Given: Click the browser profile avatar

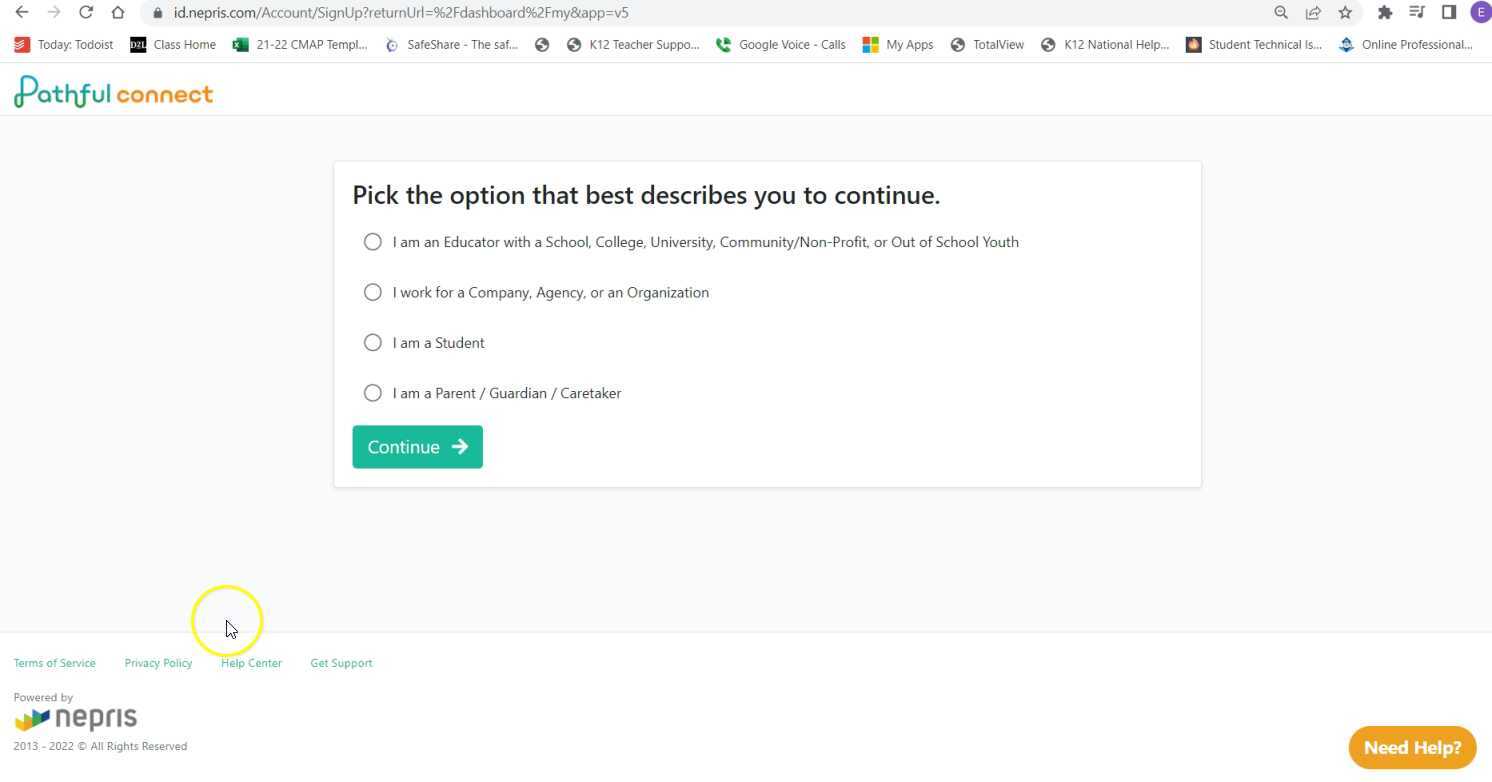Looking at the screenshot, I should click(x=1480, y=13).
